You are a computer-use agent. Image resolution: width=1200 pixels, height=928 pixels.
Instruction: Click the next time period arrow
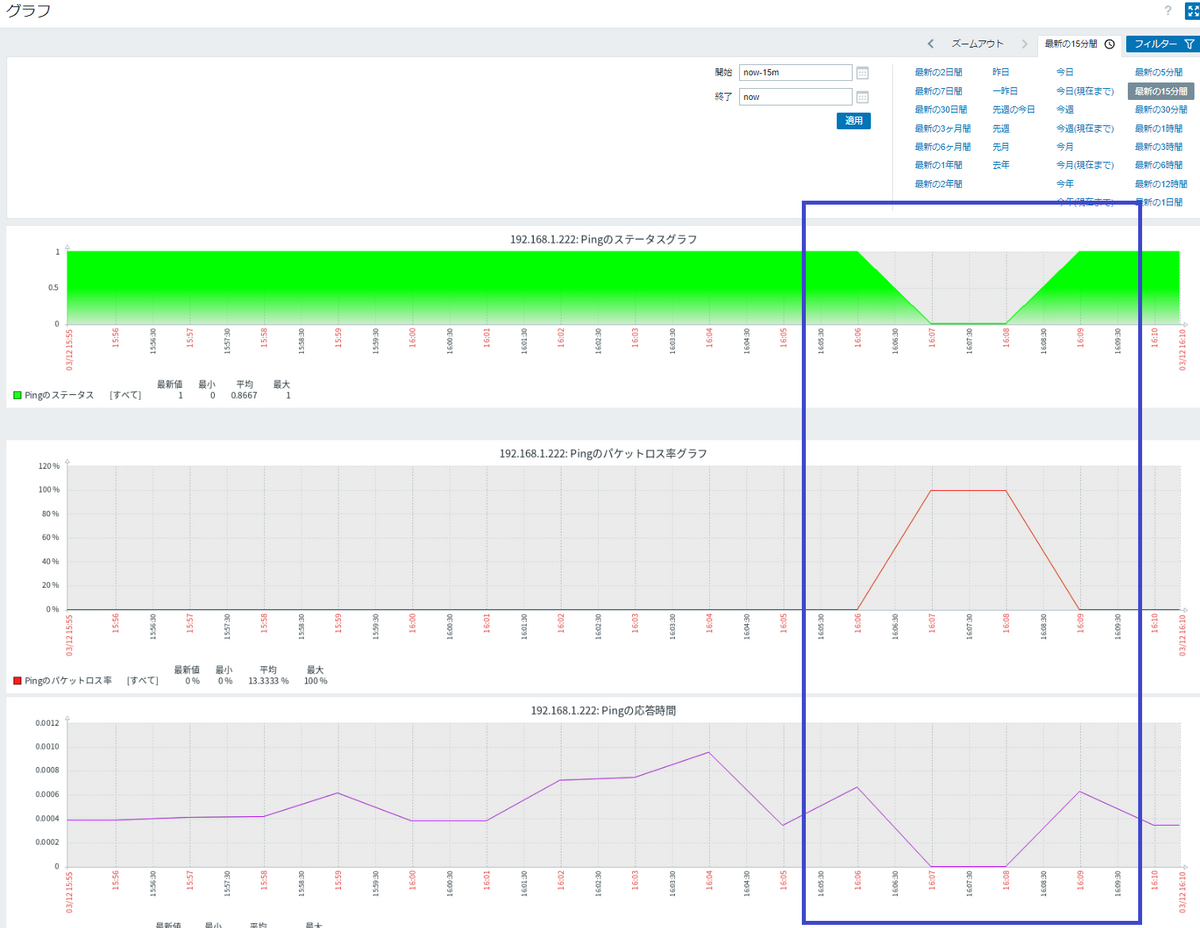point(1025,44)
